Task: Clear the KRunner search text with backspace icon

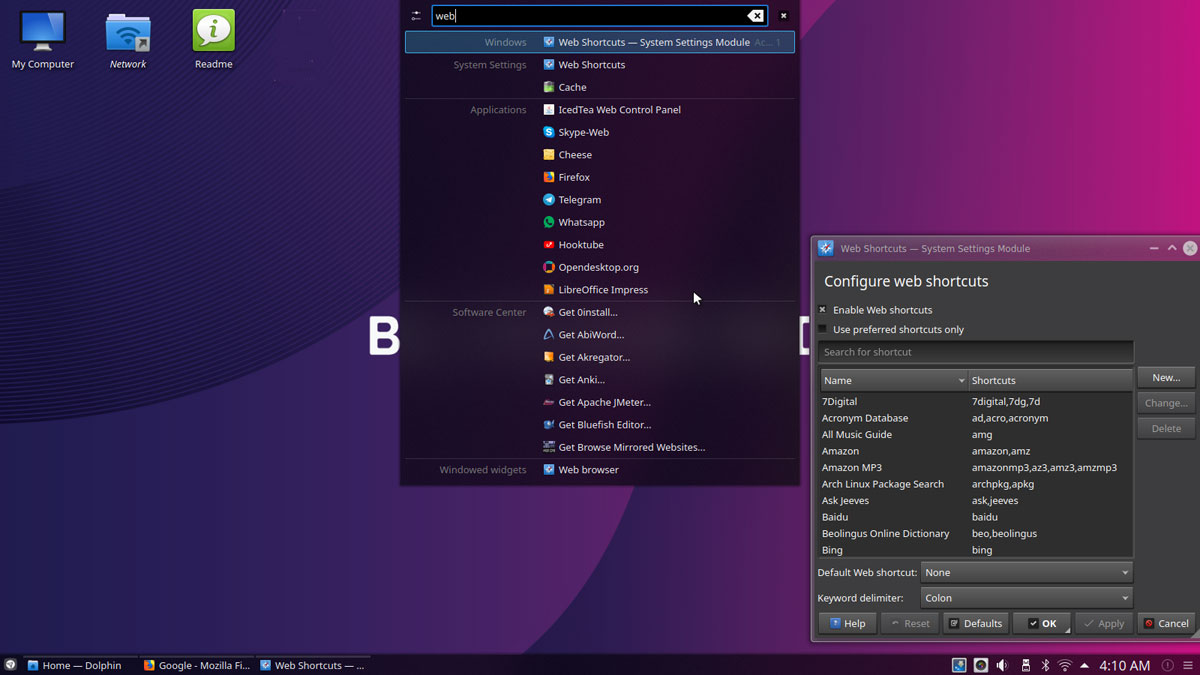Action: (756, 16)
